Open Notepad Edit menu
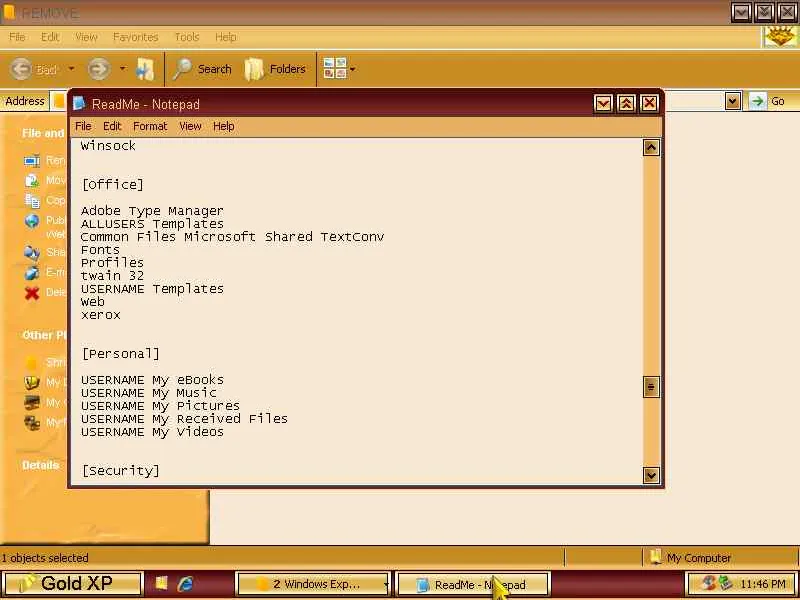Viewport: 800px width, 600px height. point(112,126)
